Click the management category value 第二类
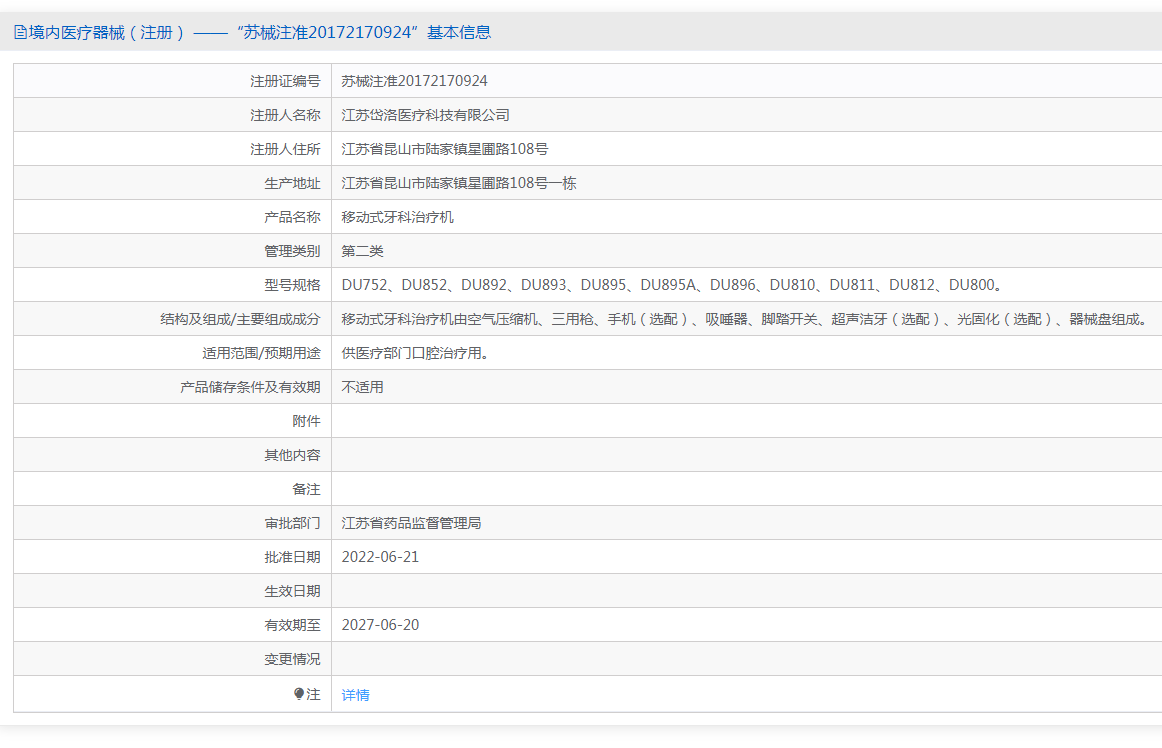Screen dimensions: 1162x748 click(x=363, y=251)
